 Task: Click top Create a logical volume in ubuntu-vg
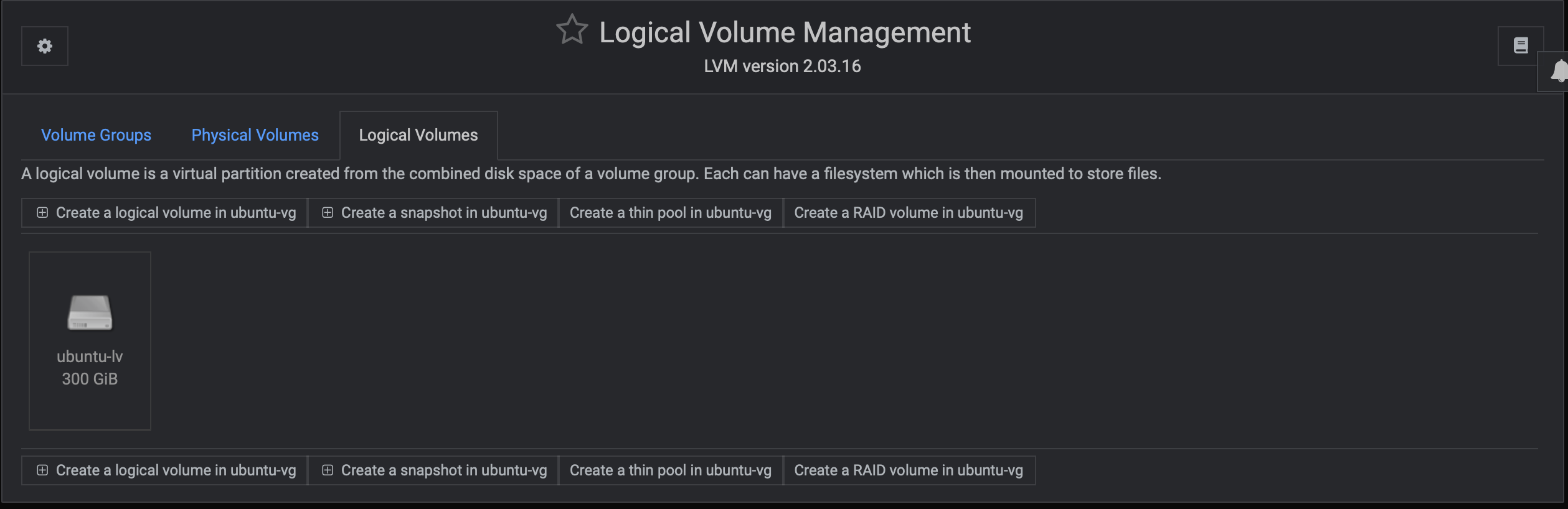(x=176, y=213)
